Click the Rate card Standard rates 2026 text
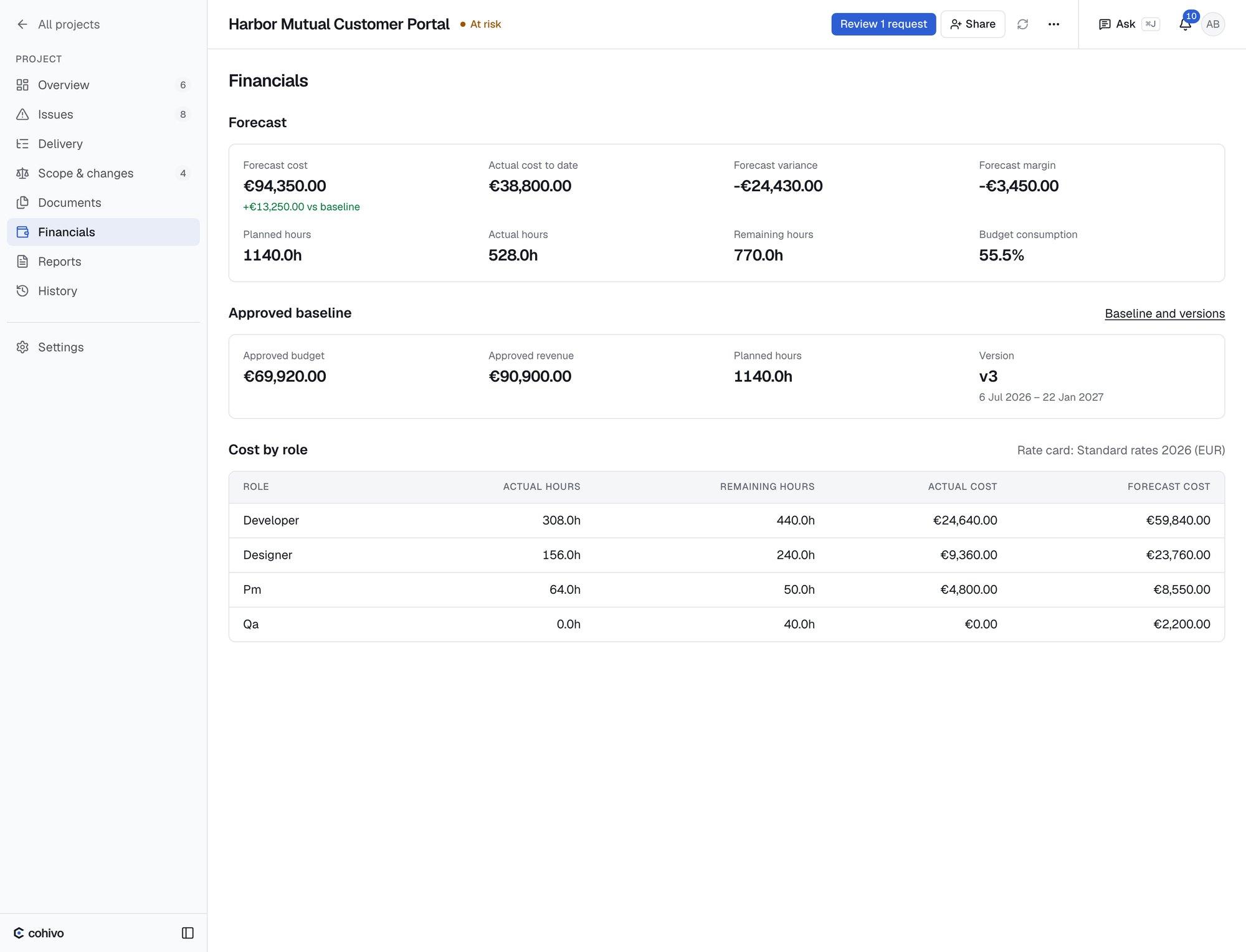This screenshot has width=1246, height=952. (1121, 450)
